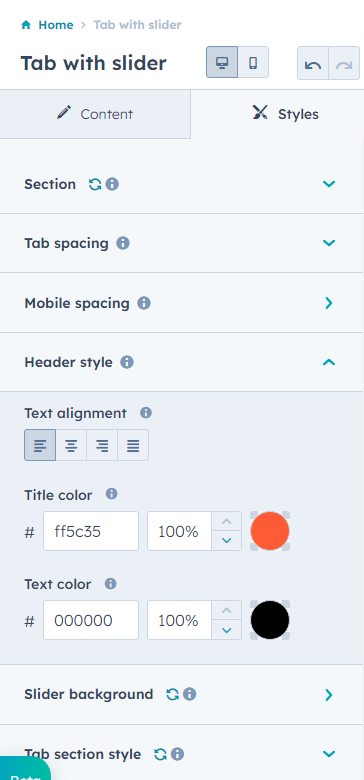
Task: Expand the Mobile spacing section
Action: click(329, 303)
